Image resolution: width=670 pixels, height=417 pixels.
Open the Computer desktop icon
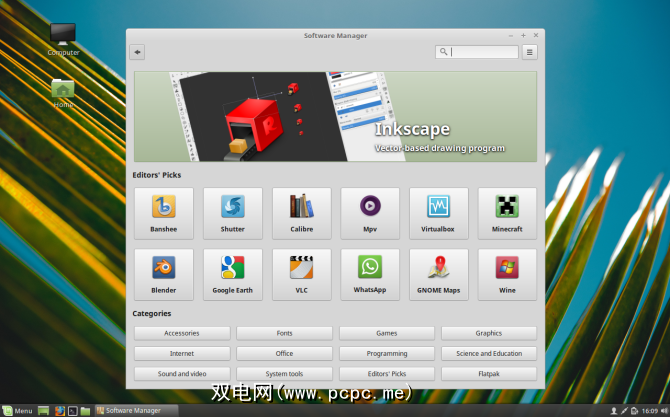click(63, 39)
